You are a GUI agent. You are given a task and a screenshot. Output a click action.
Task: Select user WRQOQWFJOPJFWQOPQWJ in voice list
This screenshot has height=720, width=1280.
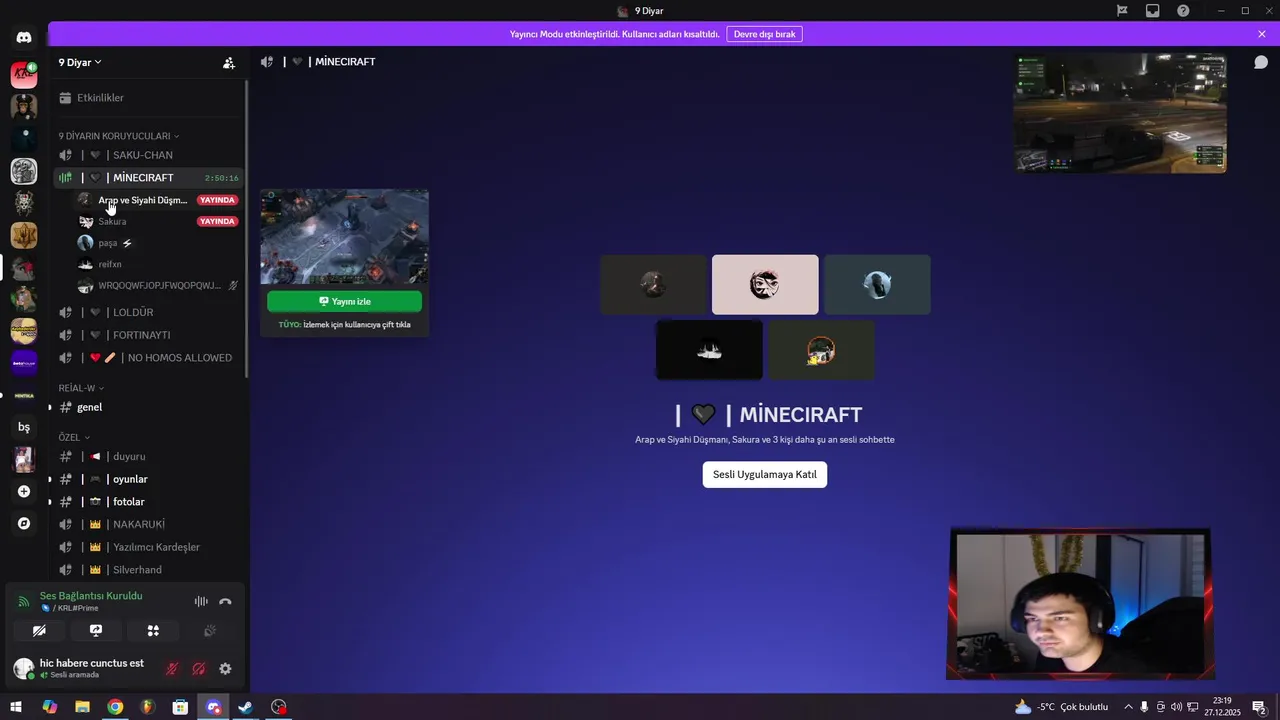pos(159,286)
